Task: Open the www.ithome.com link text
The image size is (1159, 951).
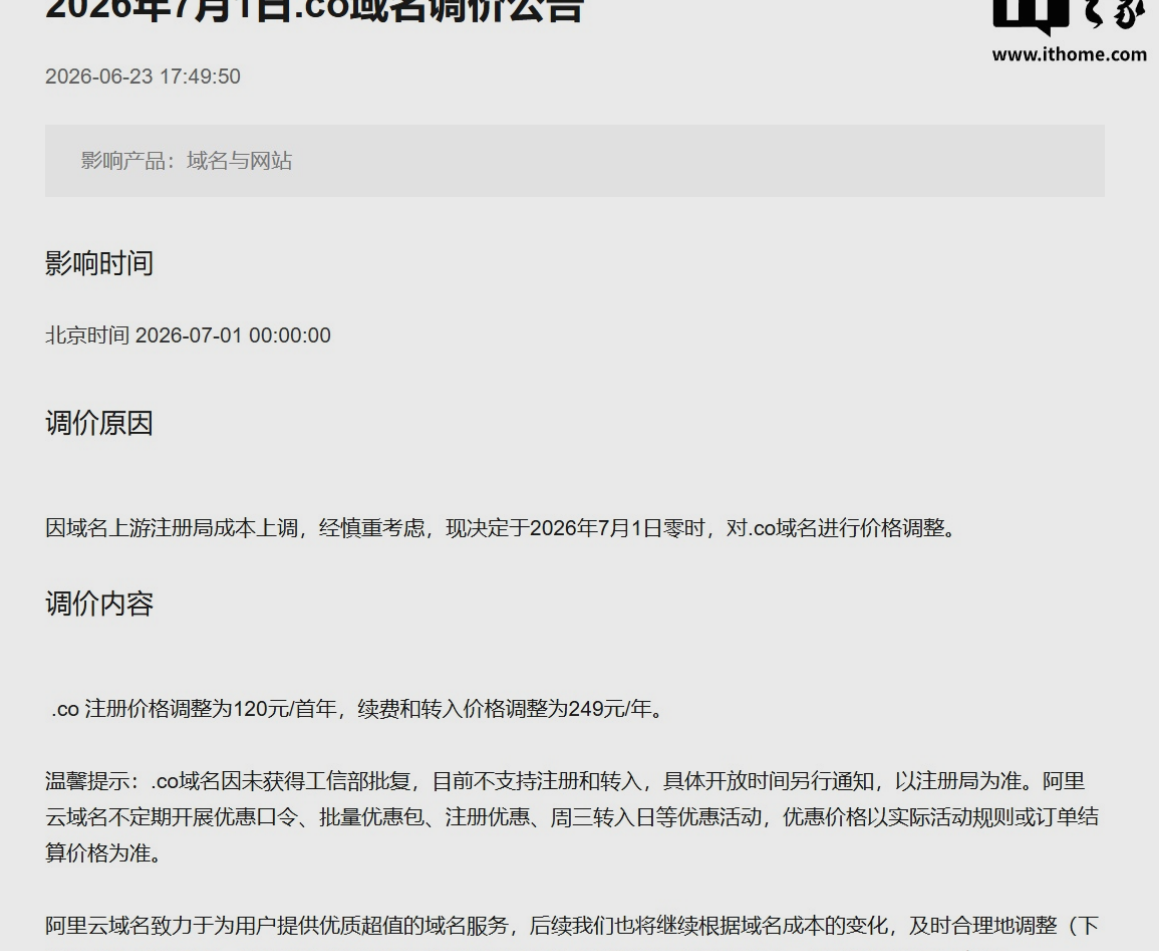Action: [1069, 54]
